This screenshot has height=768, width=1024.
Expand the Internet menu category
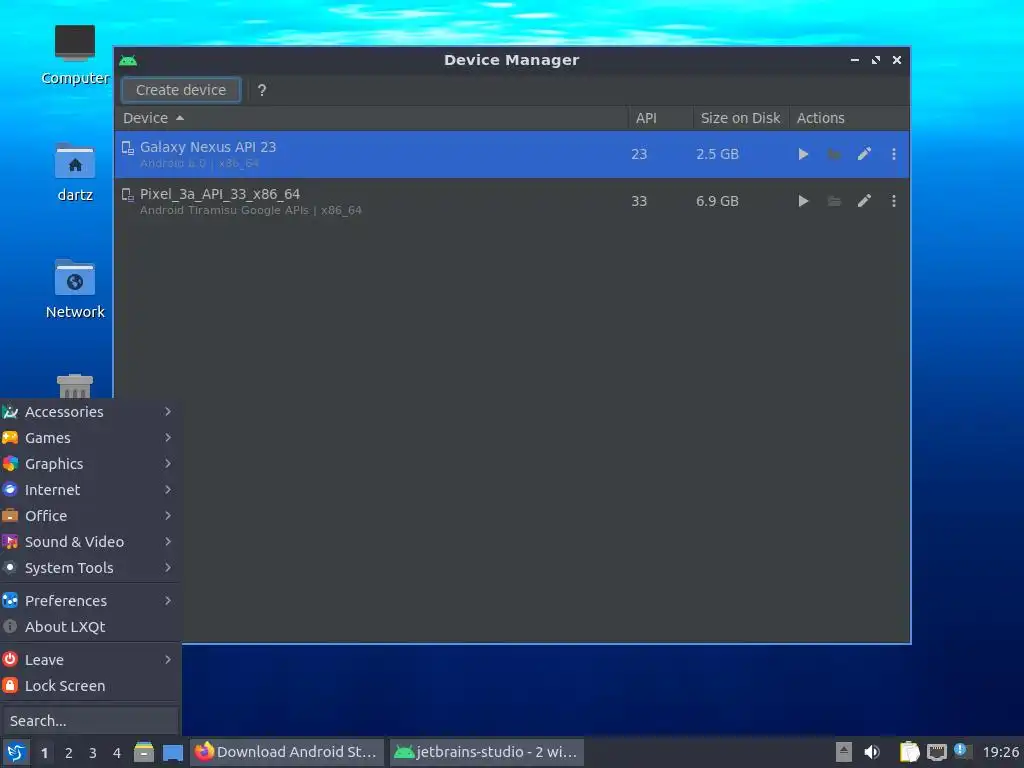(91, 490)
